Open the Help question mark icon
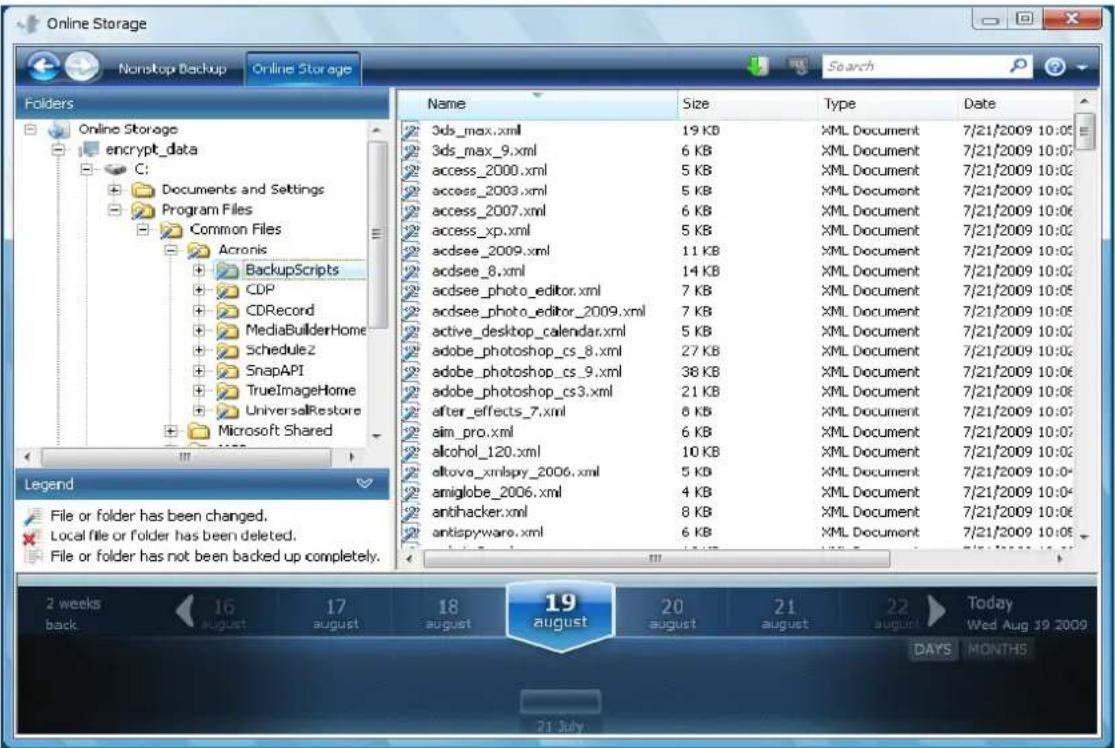 click(1055, 67)
